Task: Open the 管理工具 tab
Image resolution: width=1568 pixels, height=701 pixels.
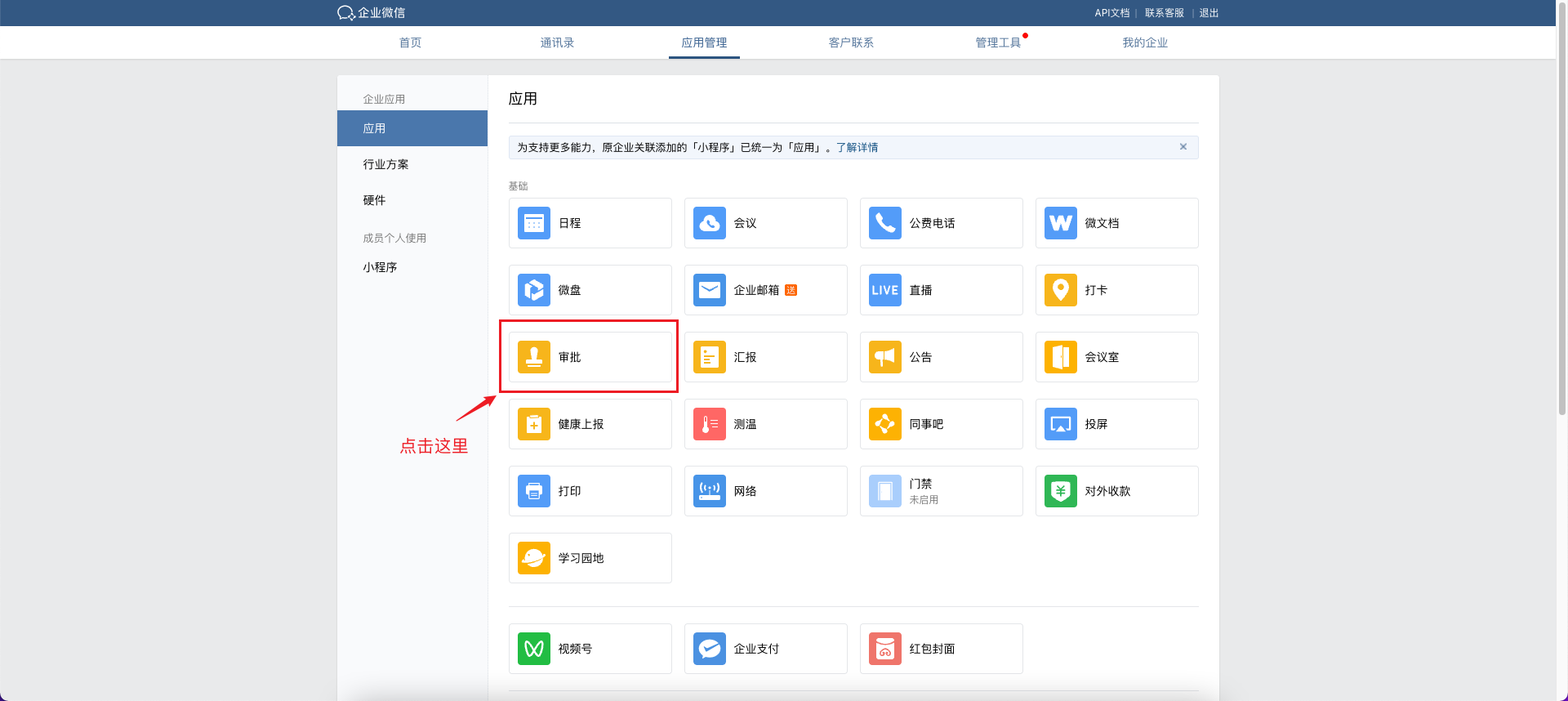Action: coord(998,42)
